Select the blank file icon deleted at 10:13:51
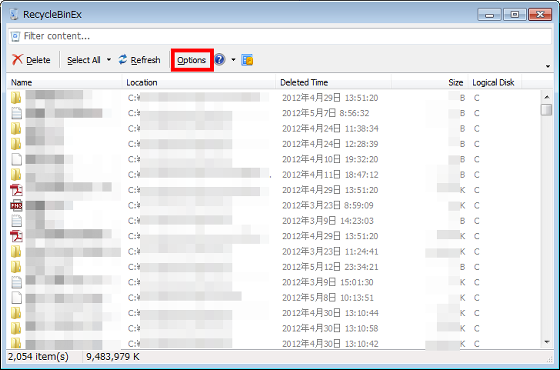Image resolution: width=560 pixels, height=370 pixels. click(x=16, y=298)
